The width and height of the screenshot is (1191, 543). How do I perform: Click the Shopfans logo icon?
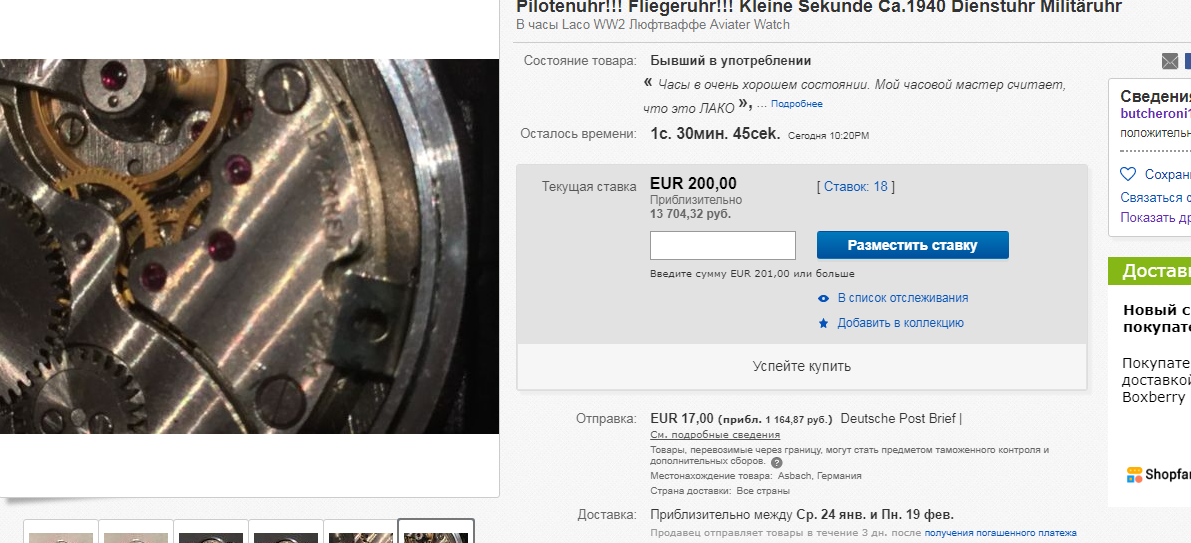point(1134,474)
